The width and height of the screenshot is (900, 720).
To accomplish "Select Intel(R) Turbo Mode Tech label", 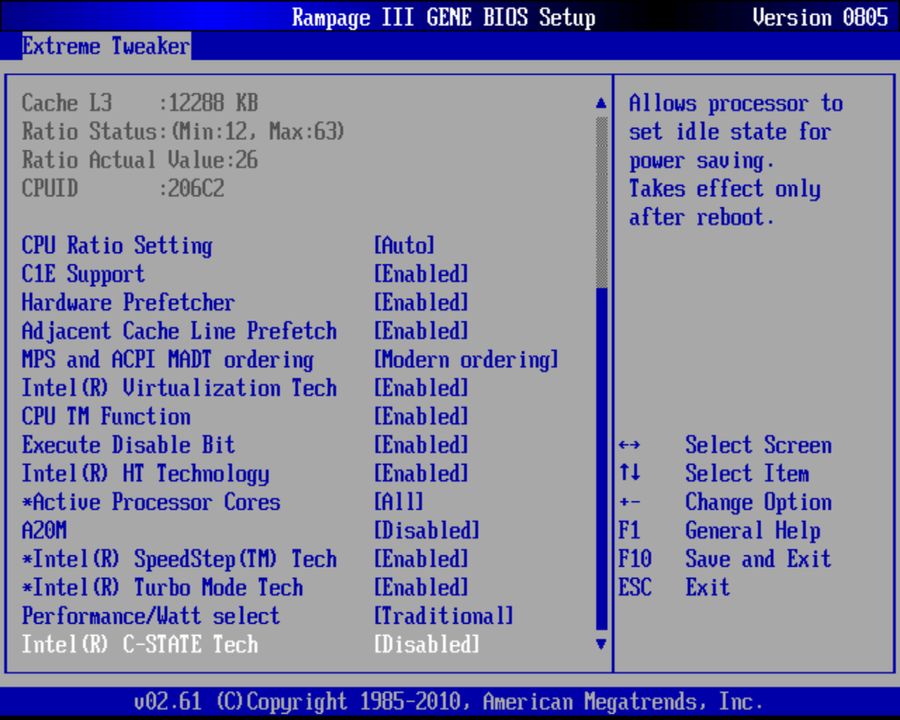I will pyautogui.click(x=162, y=588).
